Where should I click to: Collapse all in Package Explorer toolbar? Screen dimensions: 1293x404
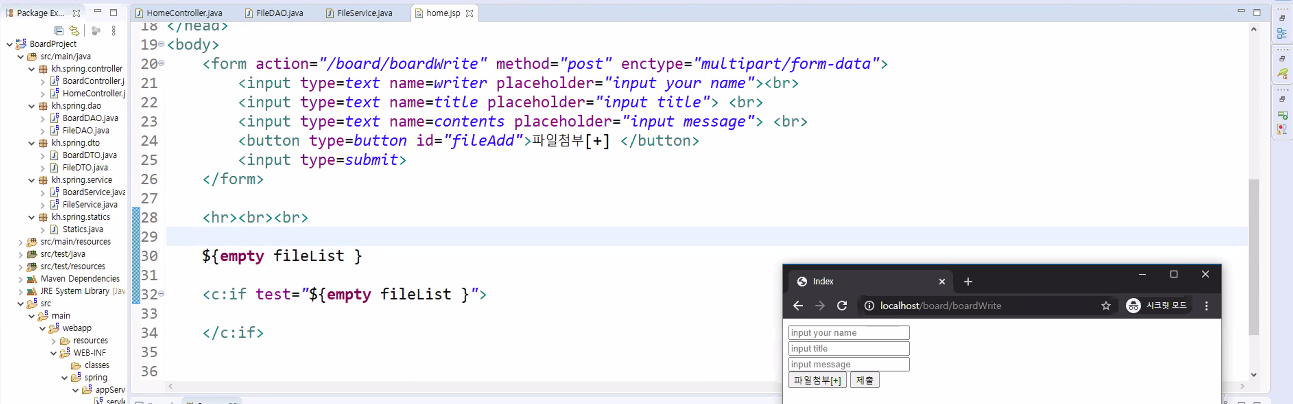click(59, 30)
